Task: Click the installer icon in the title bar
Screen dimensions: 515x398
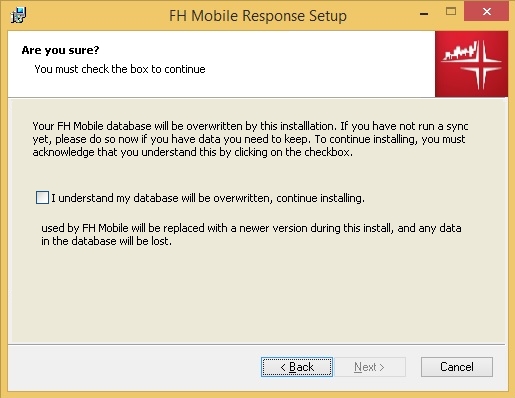Action: [x=18, y=15]
